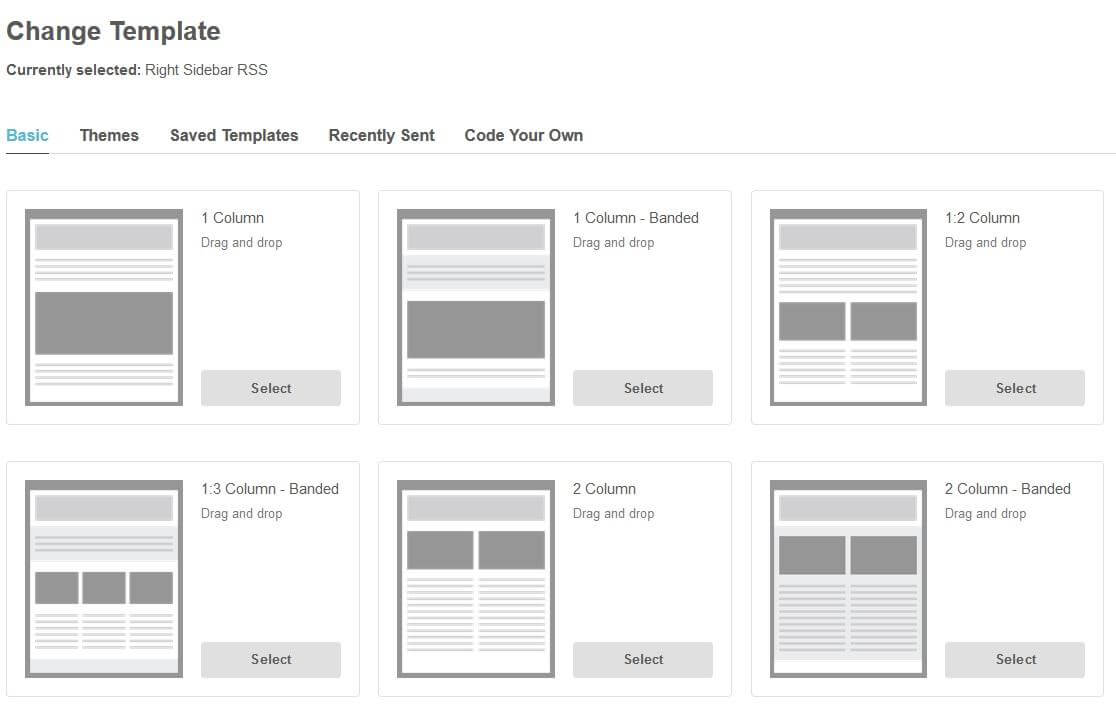The width and height of the screenshot is (1116, 716).
Task: Click the 1 Column layout thumbnail
Action: pos(104,307)
